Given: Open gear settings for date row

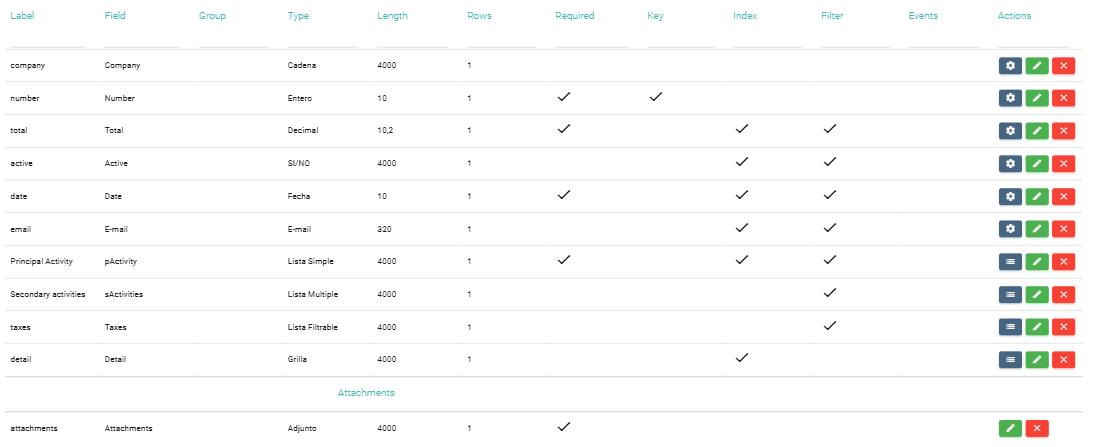Looking at the screenshot, I should (1010, 196).
